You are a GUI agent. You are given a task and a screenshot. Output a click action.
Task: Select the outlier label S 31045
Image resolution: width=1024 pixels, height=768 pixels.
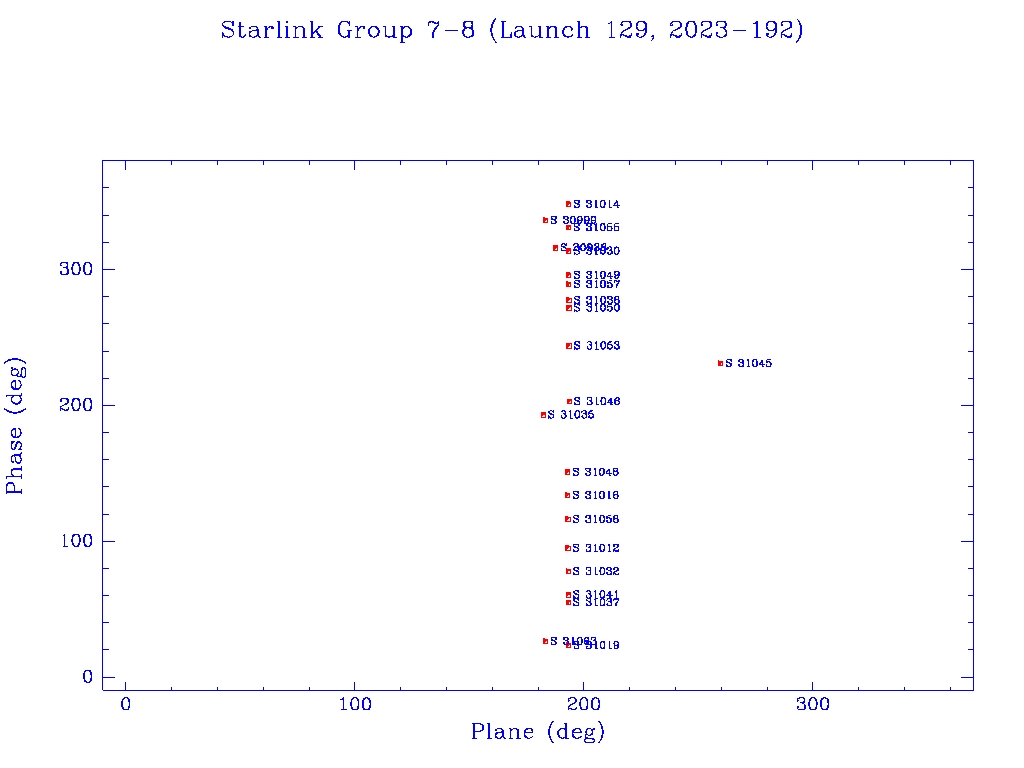click(748, 363)
